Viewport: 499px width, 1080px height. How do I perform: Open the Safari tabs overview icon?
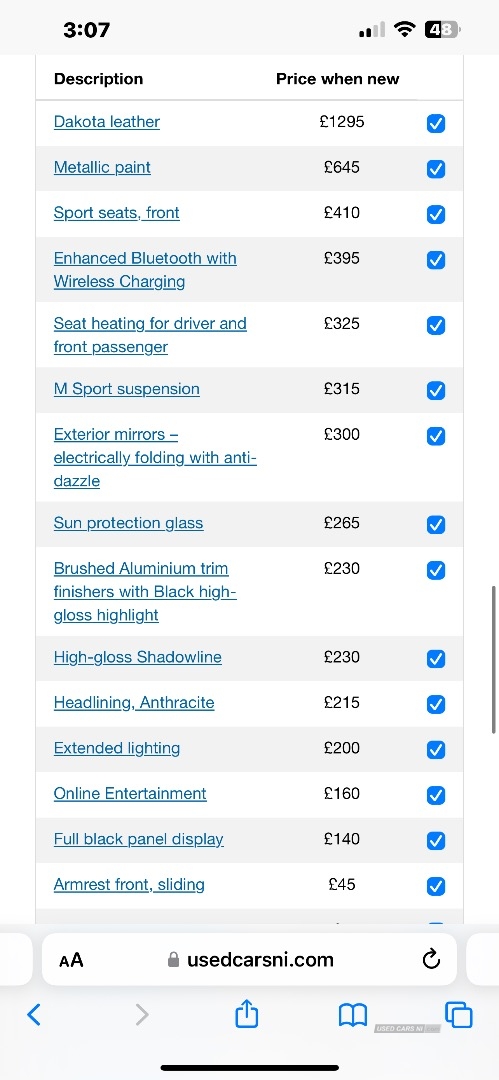click(459, 1014)
